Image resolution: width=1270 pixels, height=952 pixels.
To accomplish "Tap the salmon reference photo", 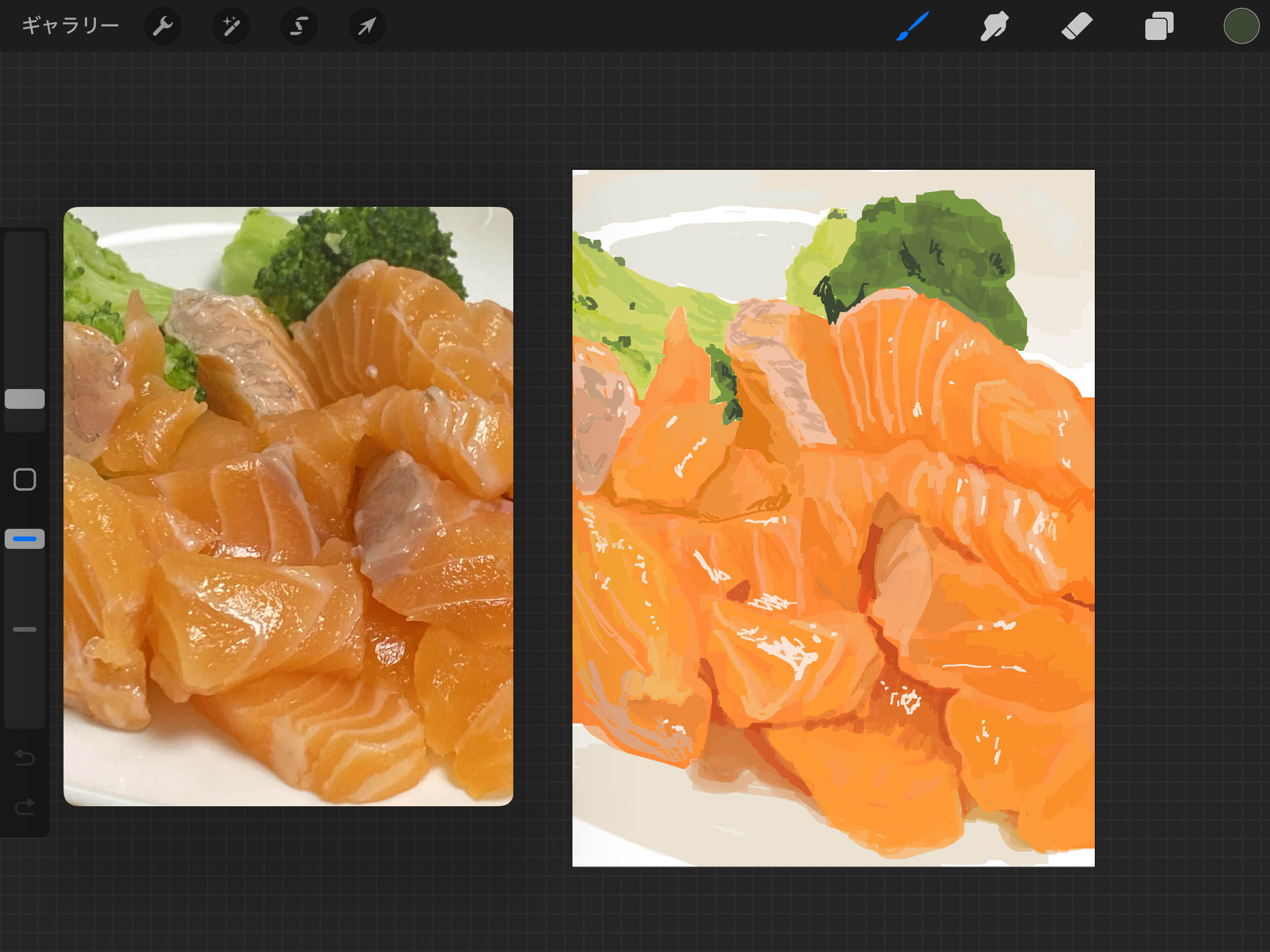I will point(288,506).
